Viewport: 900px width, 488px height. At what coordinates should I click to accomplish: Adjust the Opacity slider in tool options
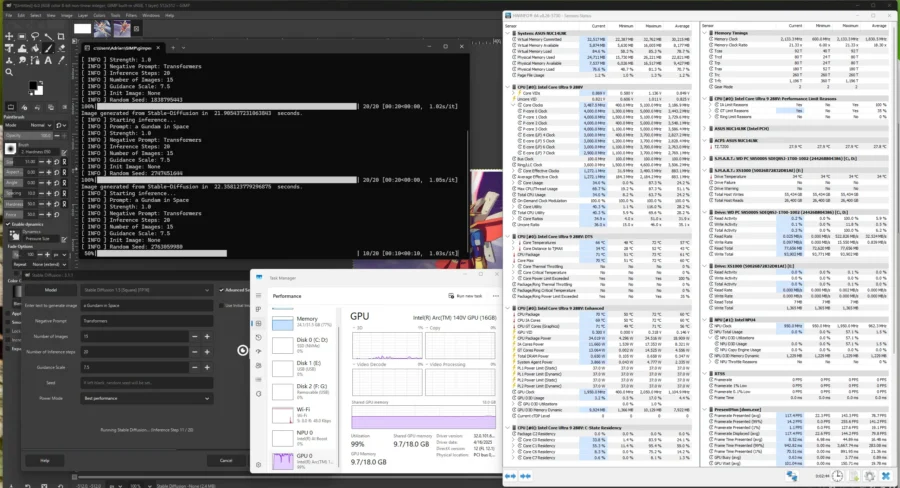[x=29, y=135]
